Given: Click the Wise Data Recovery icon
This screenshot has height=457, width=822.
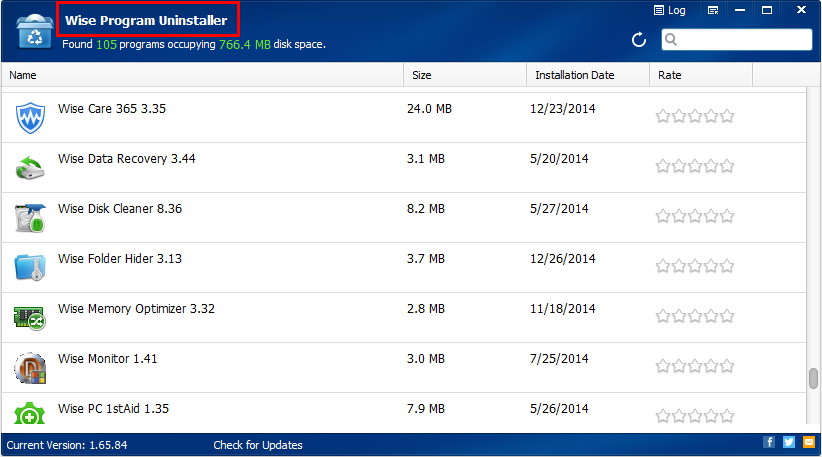Looking at the screenshot, I should (x=30, y=168).
